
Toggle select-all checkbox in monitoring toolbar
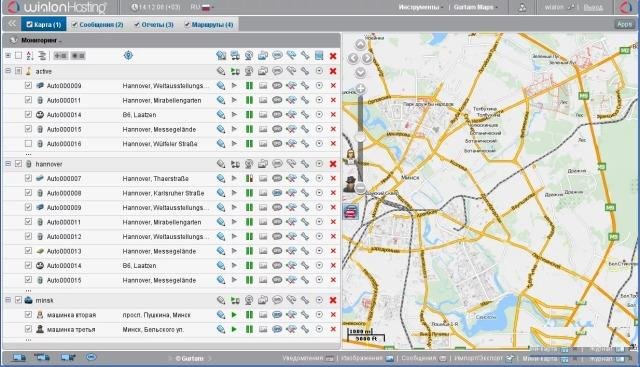tap(18, 55)
